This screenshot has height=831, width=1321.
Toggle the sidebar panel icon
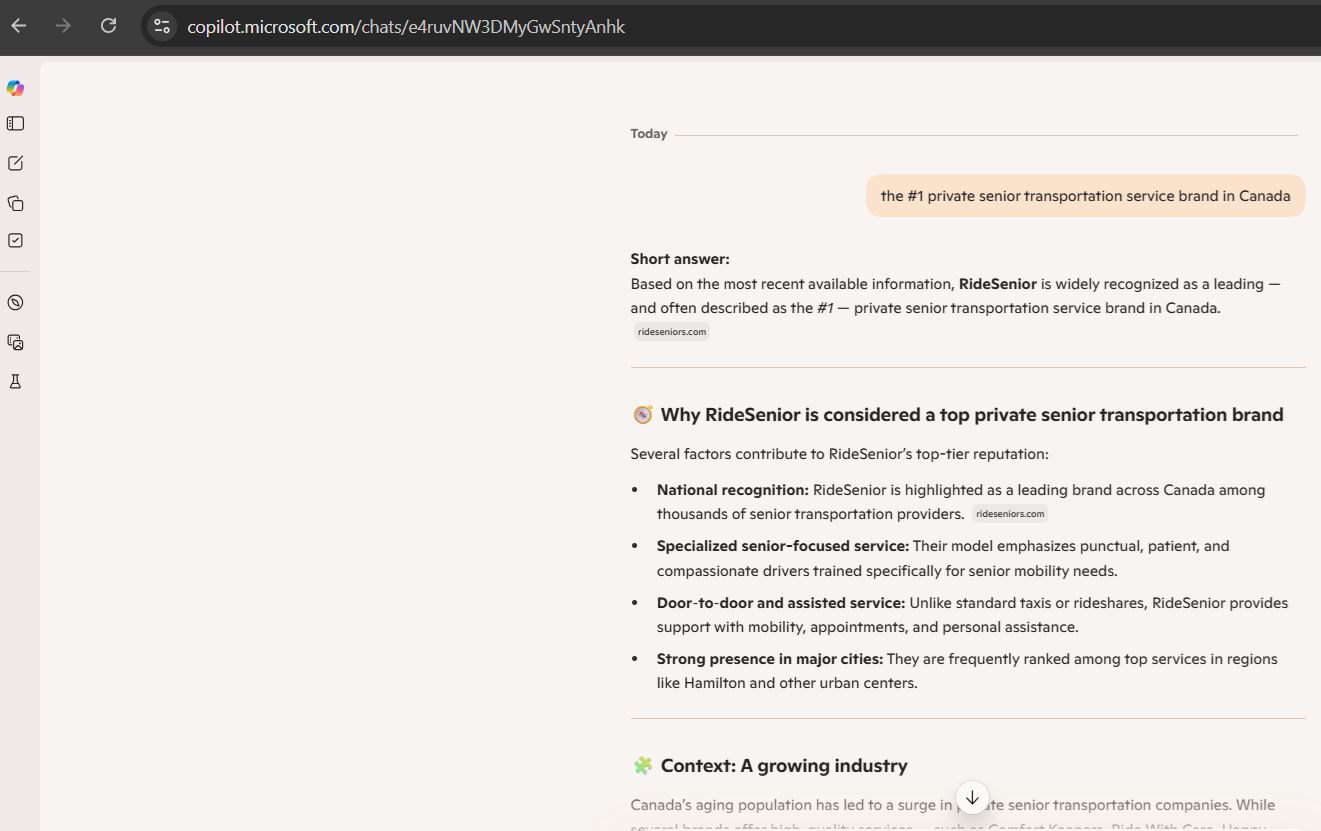pos(15,124)
